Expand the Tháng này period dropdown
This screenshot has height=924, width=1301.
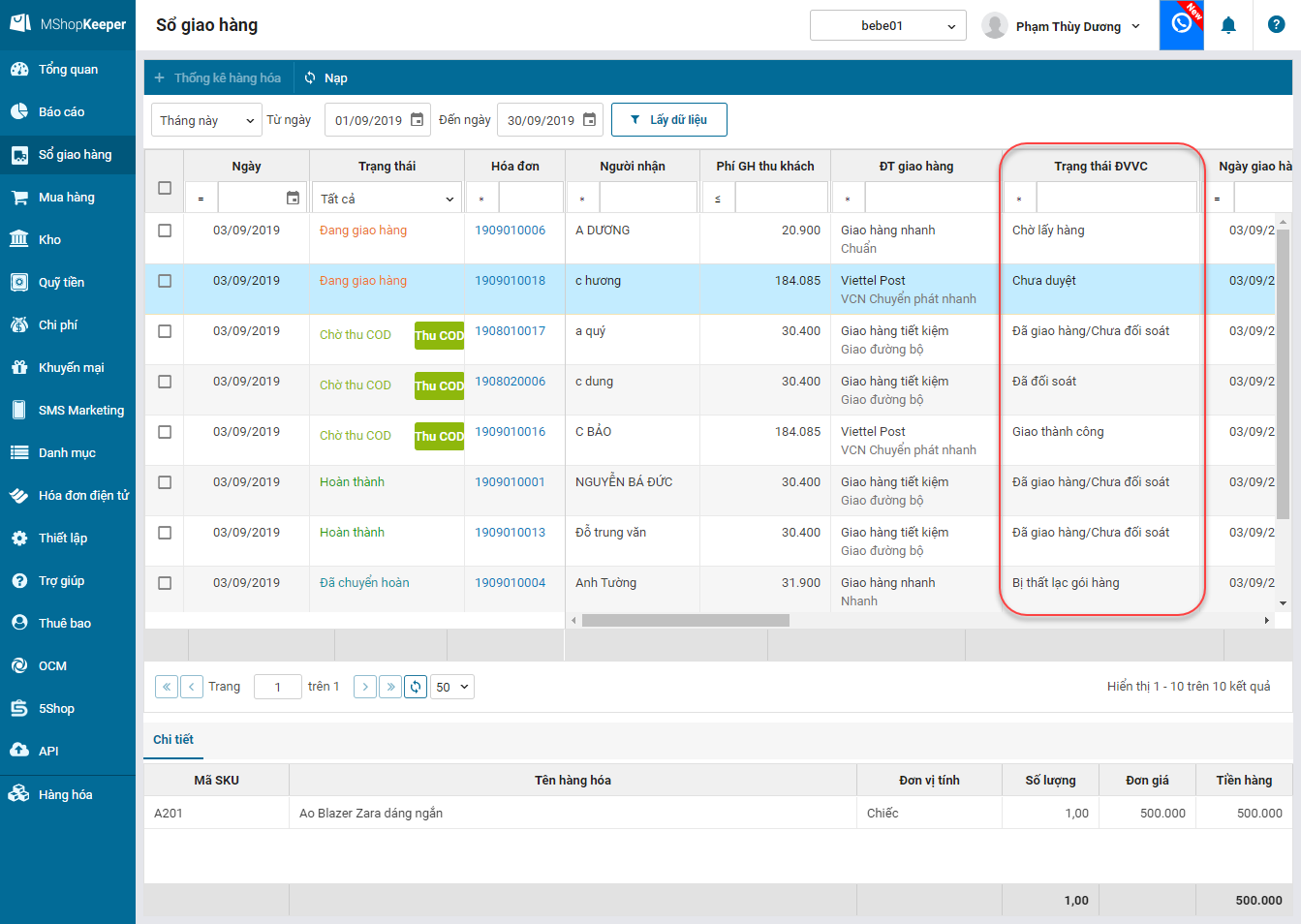point(206,120)
